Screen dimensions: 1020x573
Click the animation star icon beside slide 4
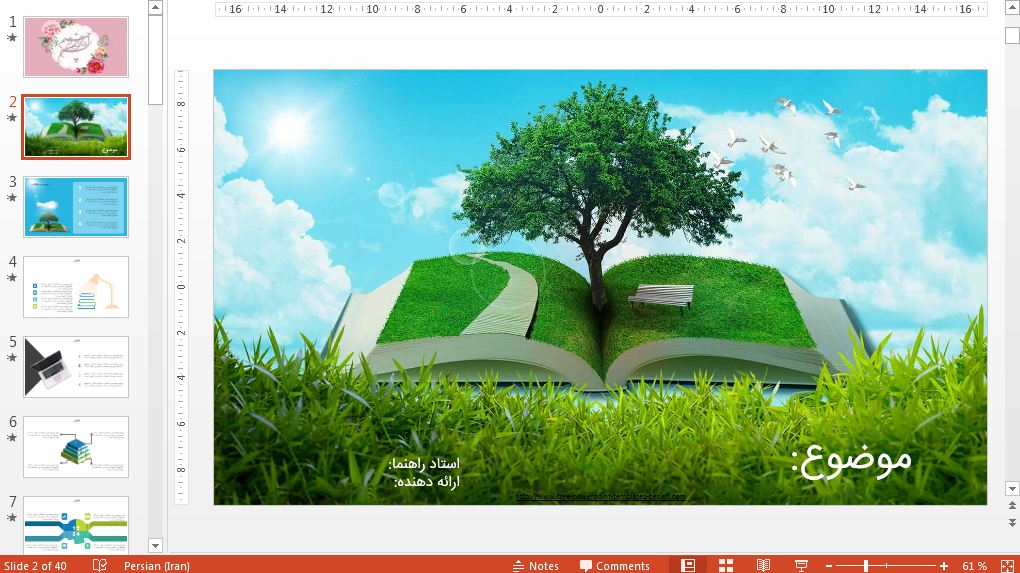(12, 278)
